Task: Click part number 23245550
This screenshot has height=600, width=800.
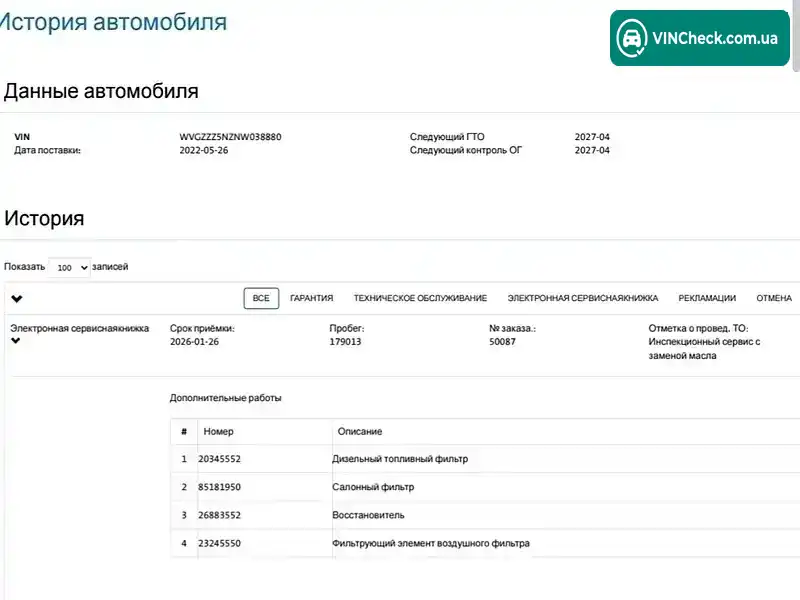Action: tap(219, 543)
